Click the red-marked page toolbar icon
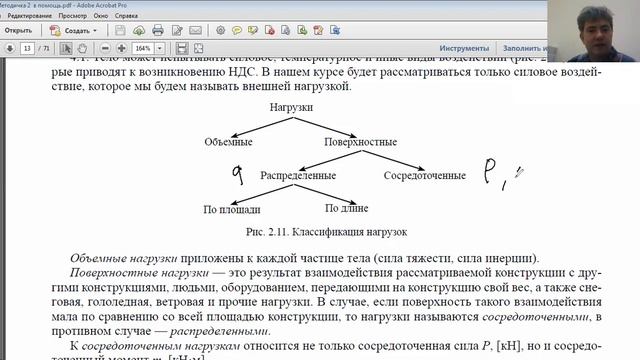640x360 pixels. [x=269, y=31]
